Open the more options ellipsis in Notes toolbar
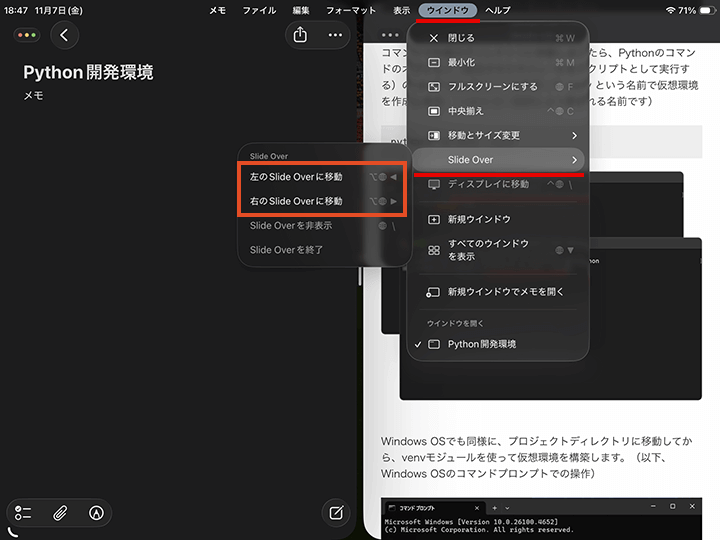The width and height of the screenshot is (720, 540). (x=335, y=35)
